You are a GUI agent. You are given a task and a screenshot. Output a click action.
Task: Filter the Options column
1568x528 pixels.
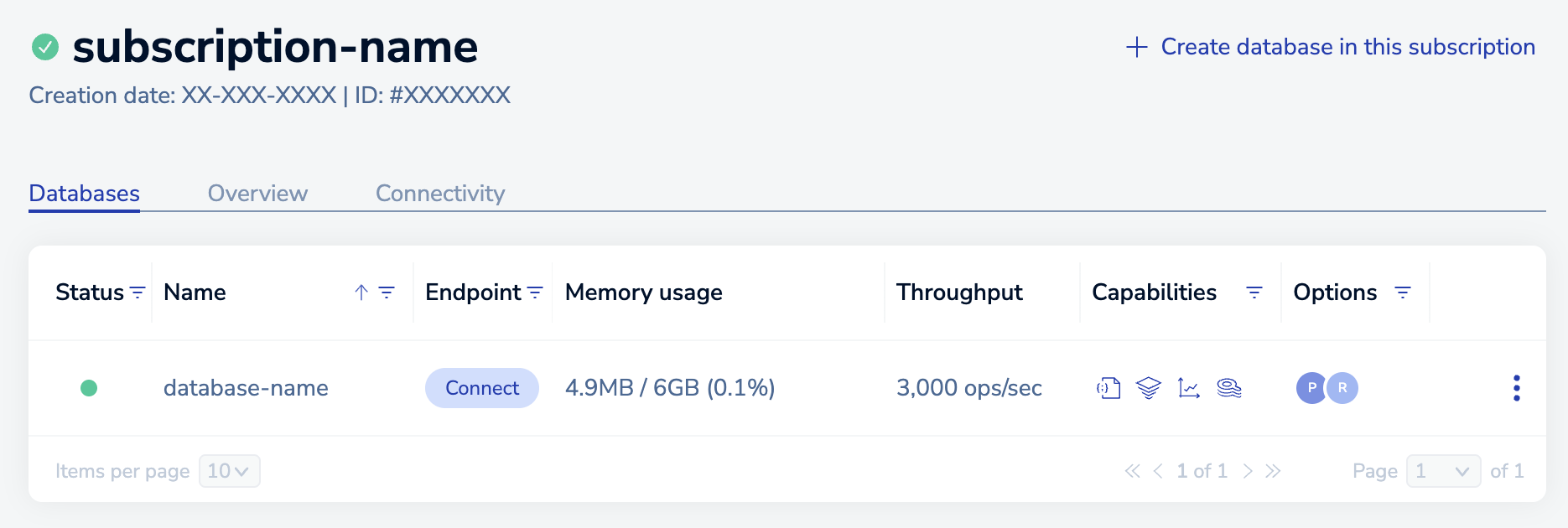coord(1403,292)
